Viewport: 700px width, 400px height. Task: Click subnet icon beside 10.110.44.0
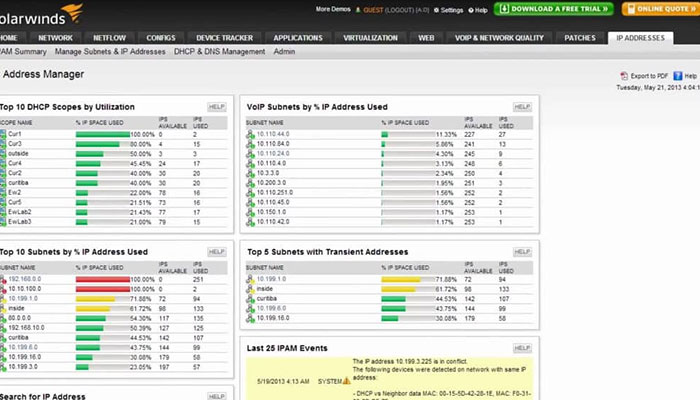tap(250, 134)
